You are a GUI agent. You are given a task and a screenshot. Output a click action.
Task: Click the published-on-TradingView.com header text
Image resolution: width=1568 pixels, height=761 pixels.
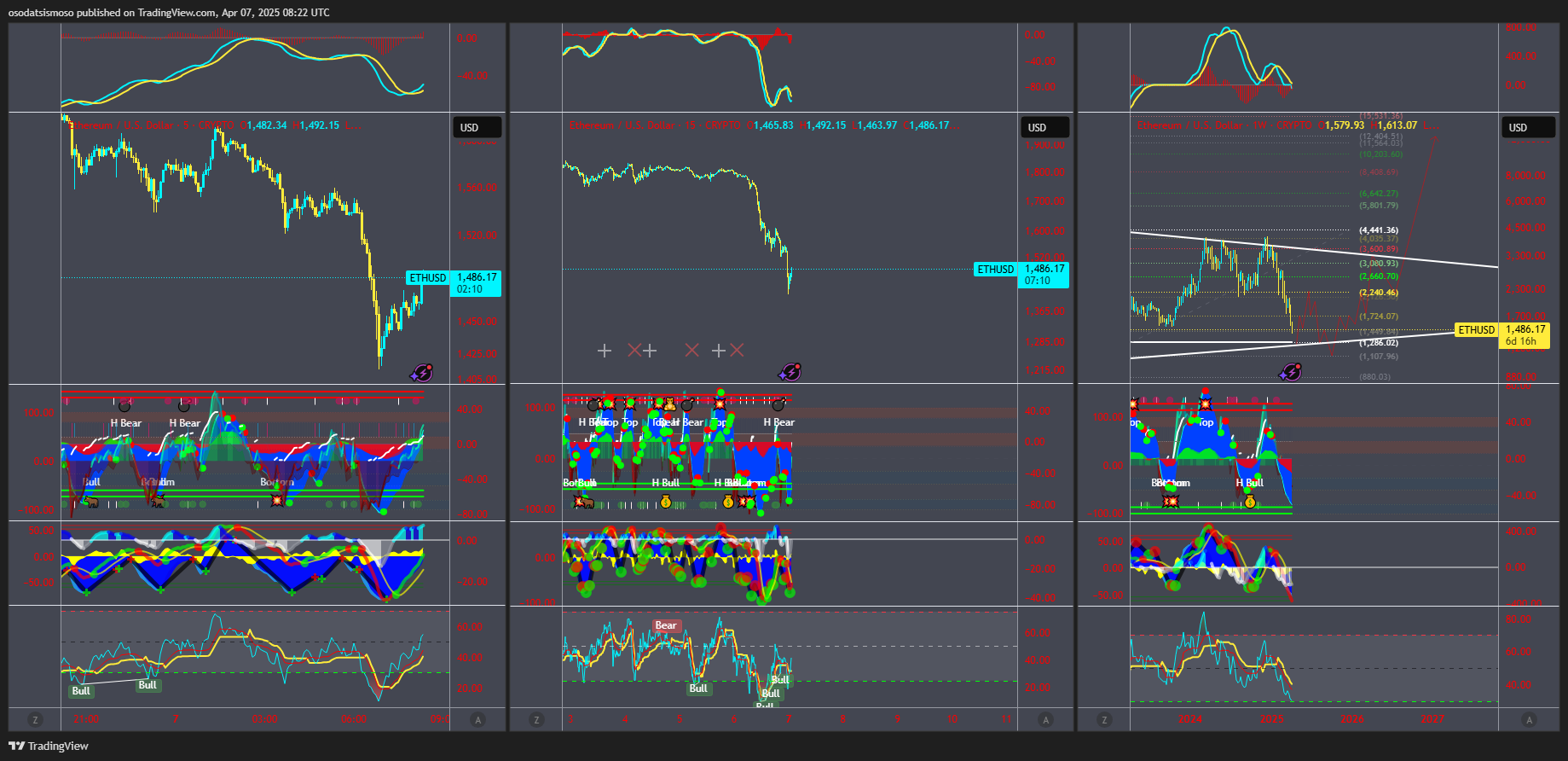[169, 13]
